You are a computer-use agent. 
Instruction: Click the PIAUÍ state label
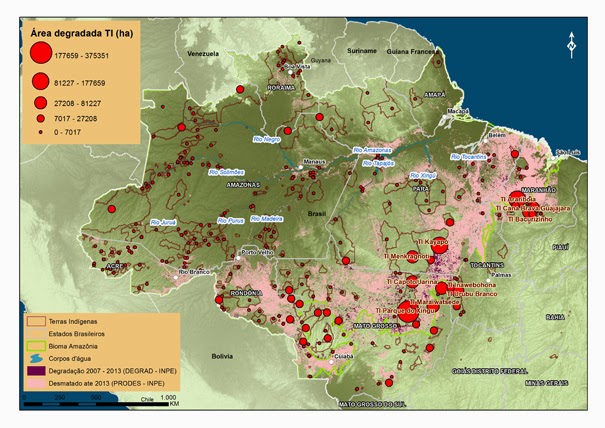click(x=559, y=247)
